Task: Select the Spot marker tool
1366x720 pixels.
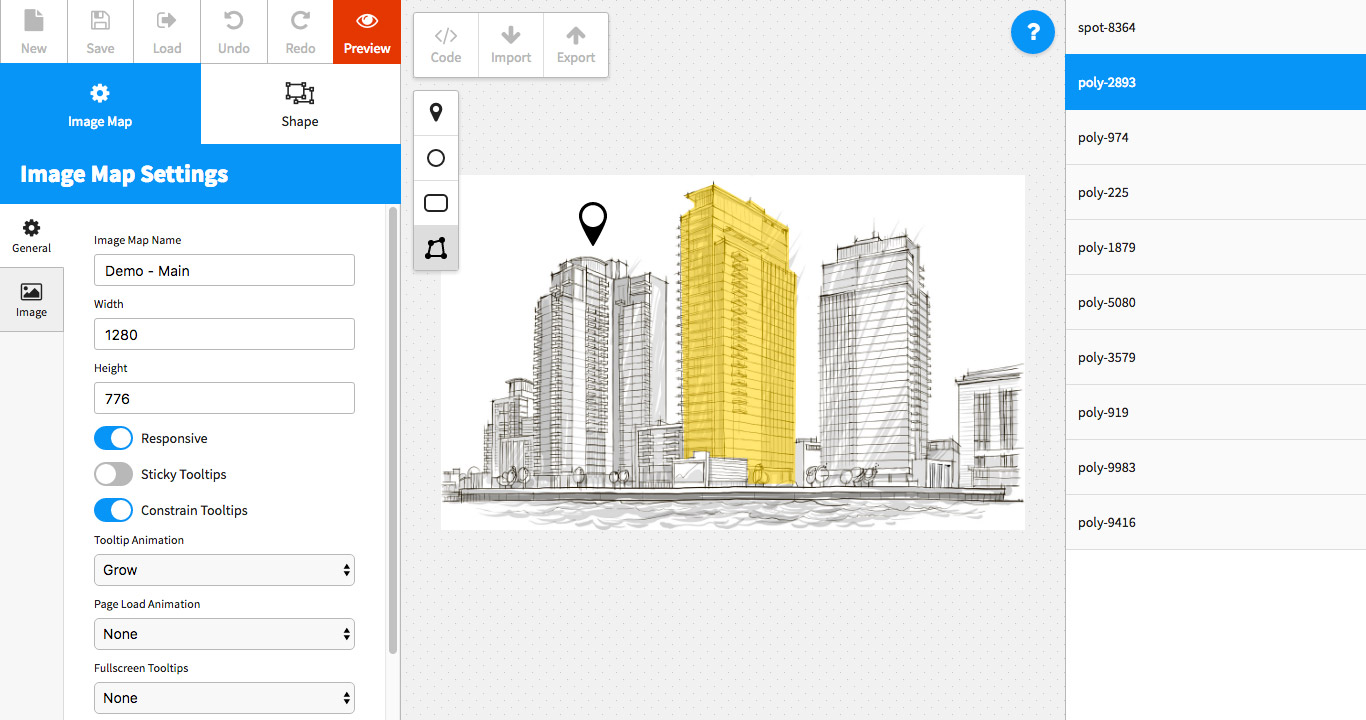Action: coord(436,113)
